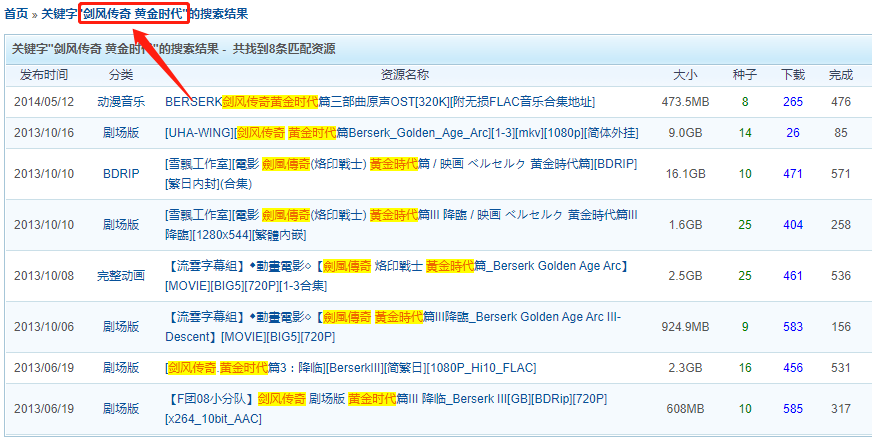872x443 pixels.
Task: Click date 2013/10/08
Action: [x=44, y=276]
